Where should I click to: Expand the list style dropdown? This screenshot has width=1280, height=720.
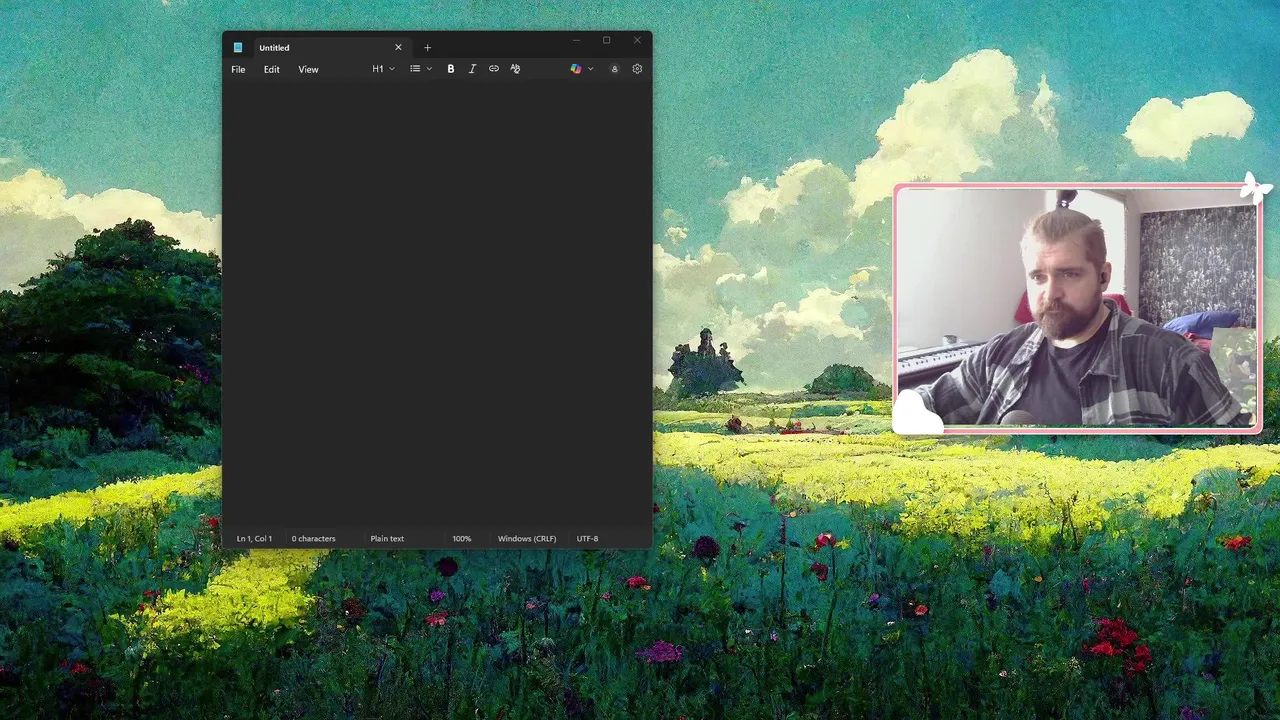click(x=421, y=69)
